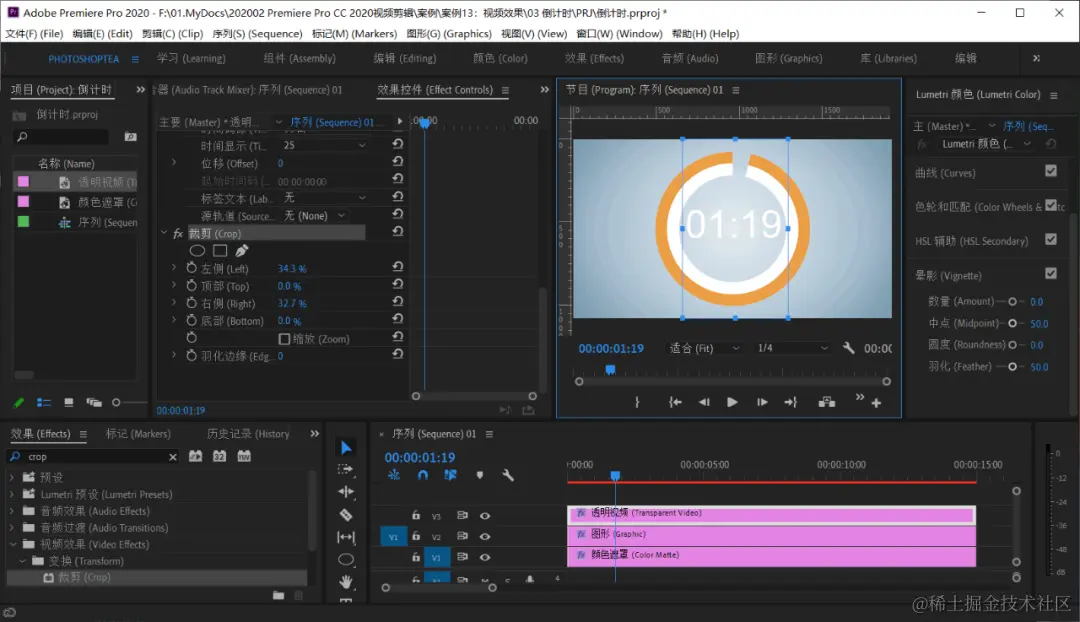
Task: Adjust Vignette Amount (数量) slider
Action: click(1012, 302)
